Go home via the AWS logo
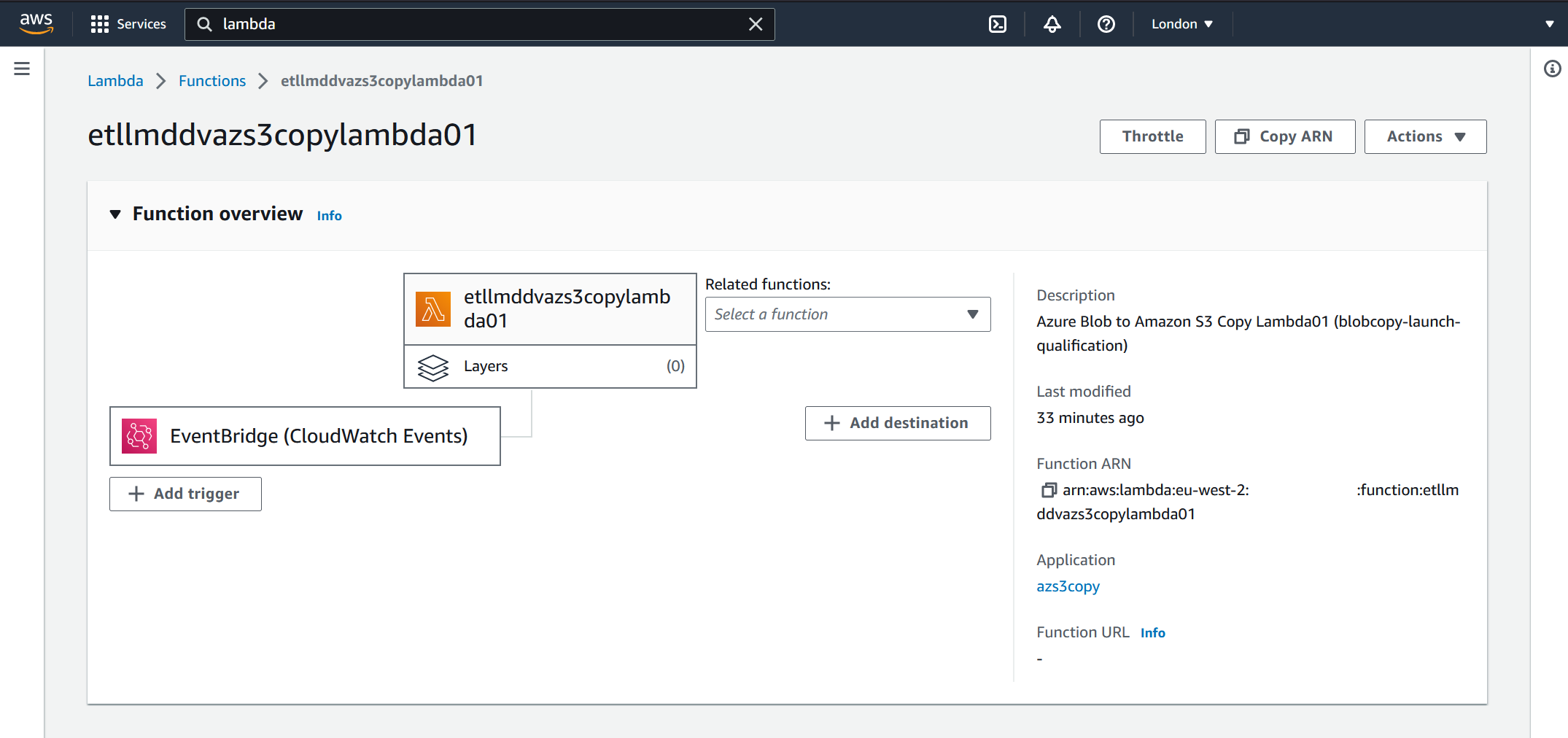The width and height of the screenshot is (1568, 738). pyautogui.click(x=36, y=23)
